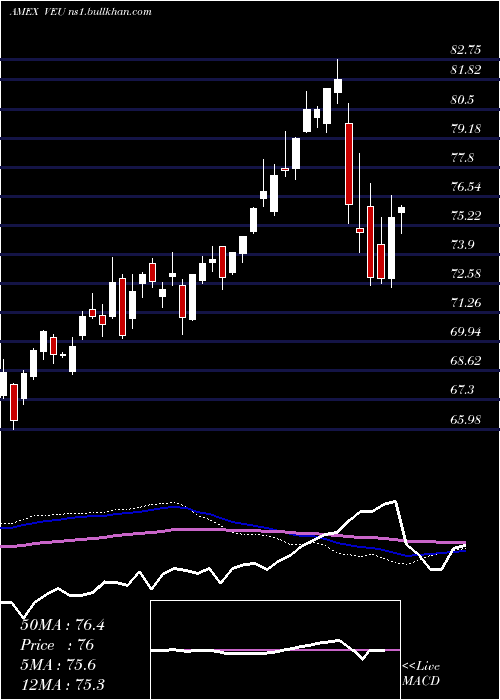Click the 69.94 price level label
Image resolution: width=500 pixels, height=700 pixels.
click(466, 332)
